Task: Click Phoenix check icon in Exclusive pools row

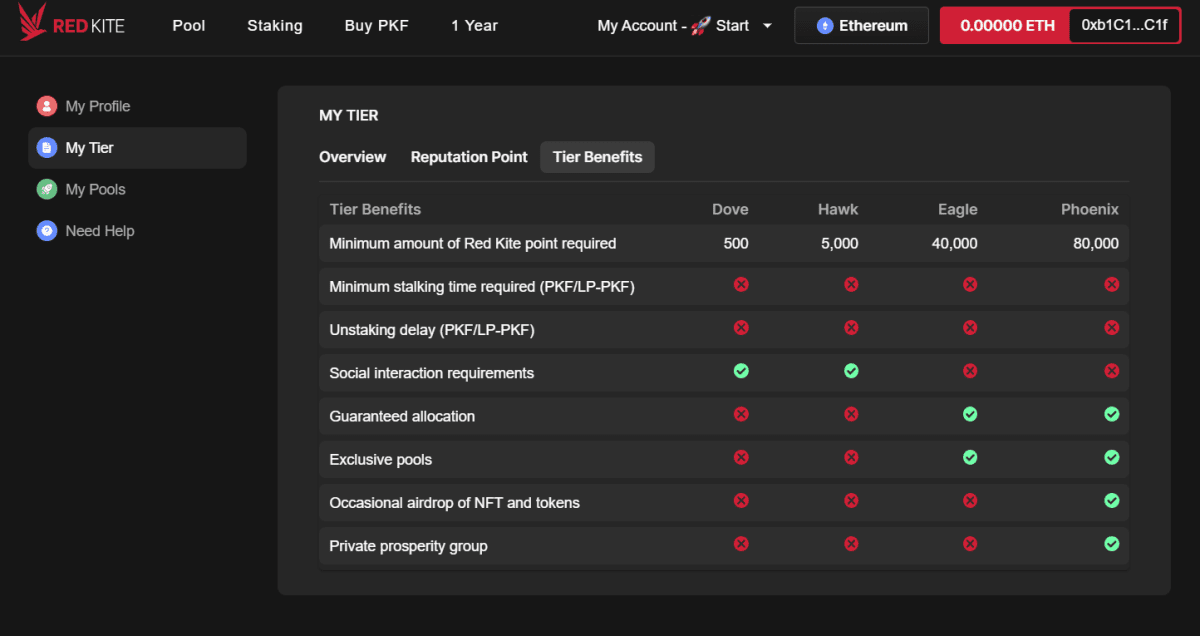Action: pyautogui.click(x=1111, y=458)
